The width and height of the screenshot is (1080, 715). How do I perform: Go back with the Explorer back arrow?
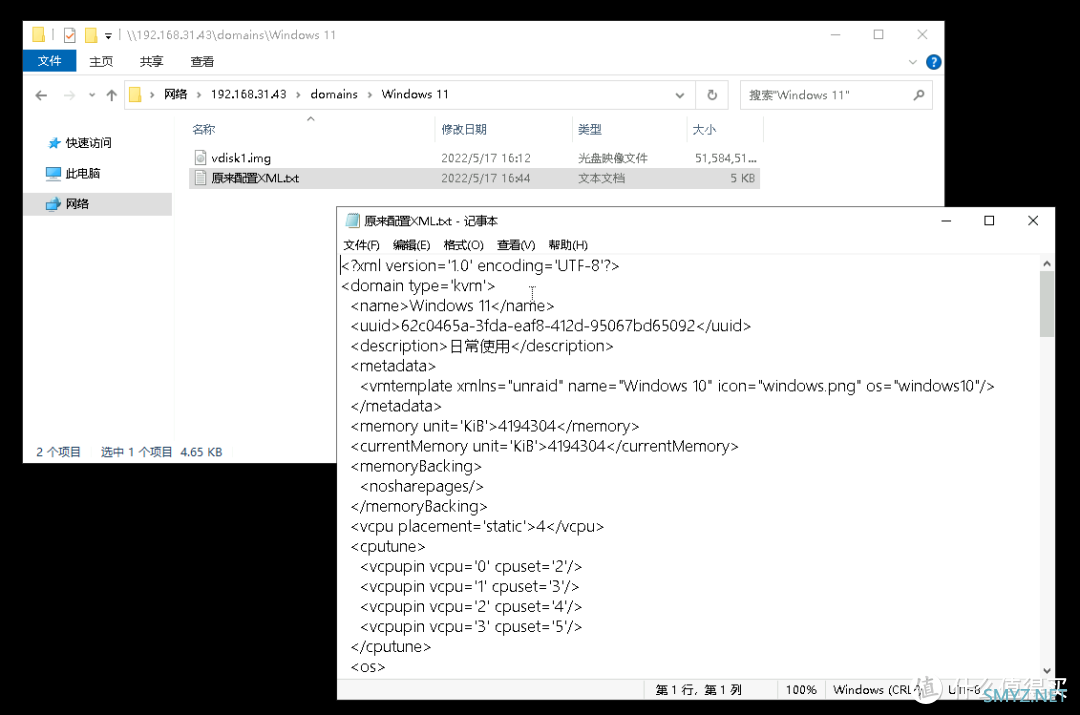[41, 95]
